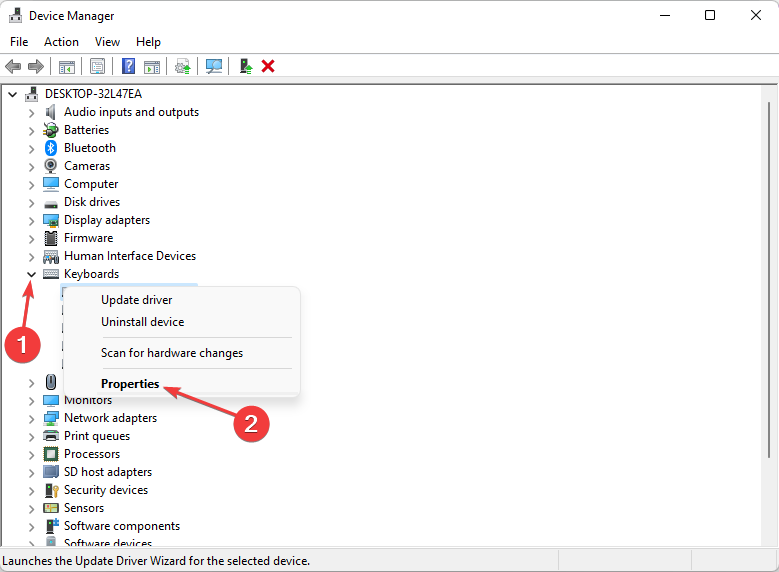Open the View menu
This screenshot has height=572, width=779.
(107, 42)
